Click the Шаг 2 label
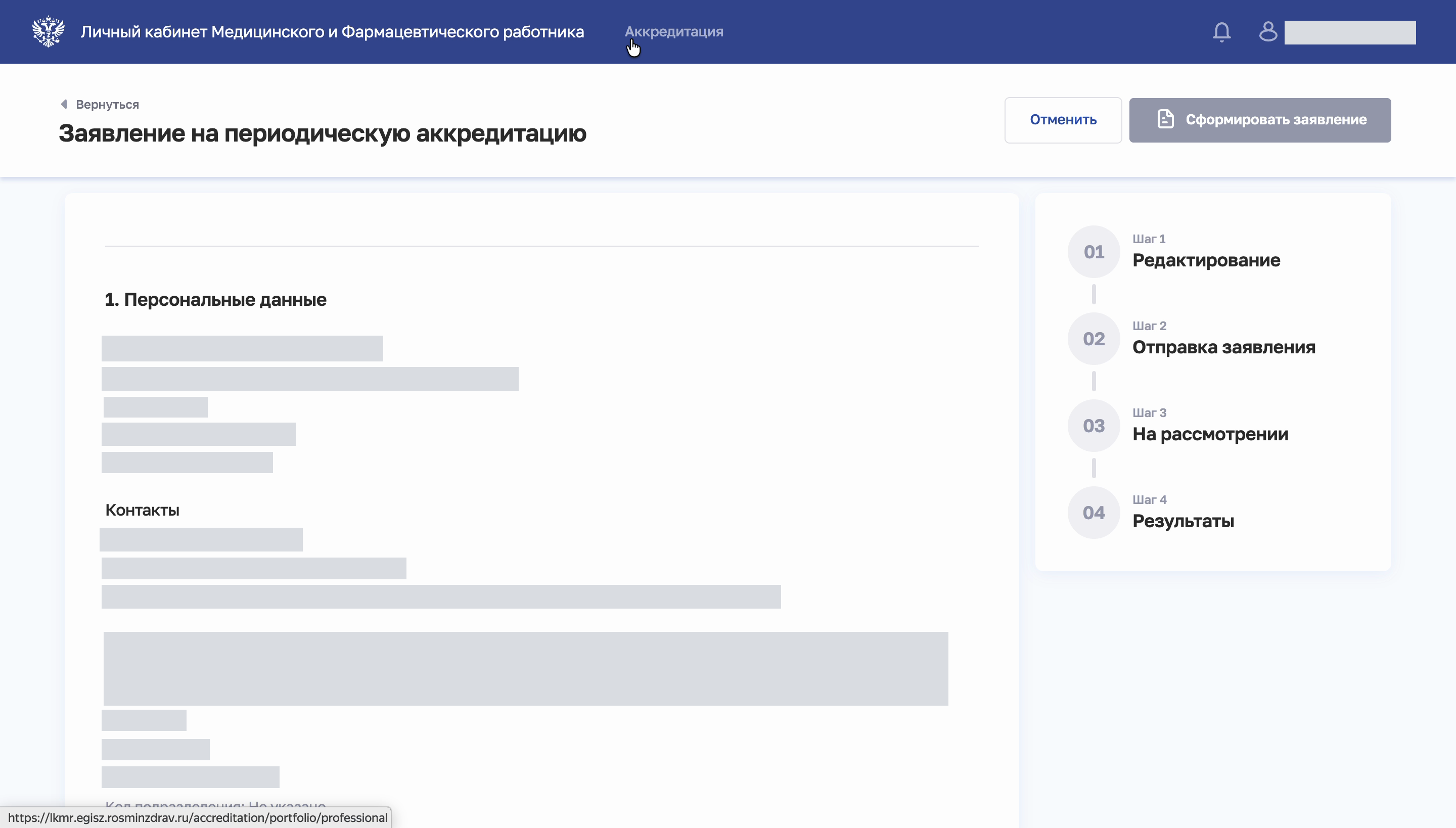 pos(1150,326)
